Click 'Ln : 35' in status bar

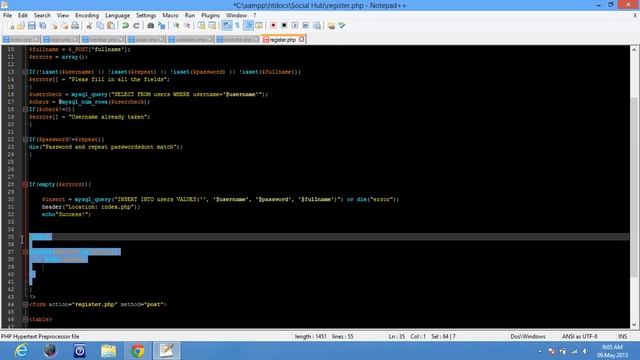pos(396,337)
